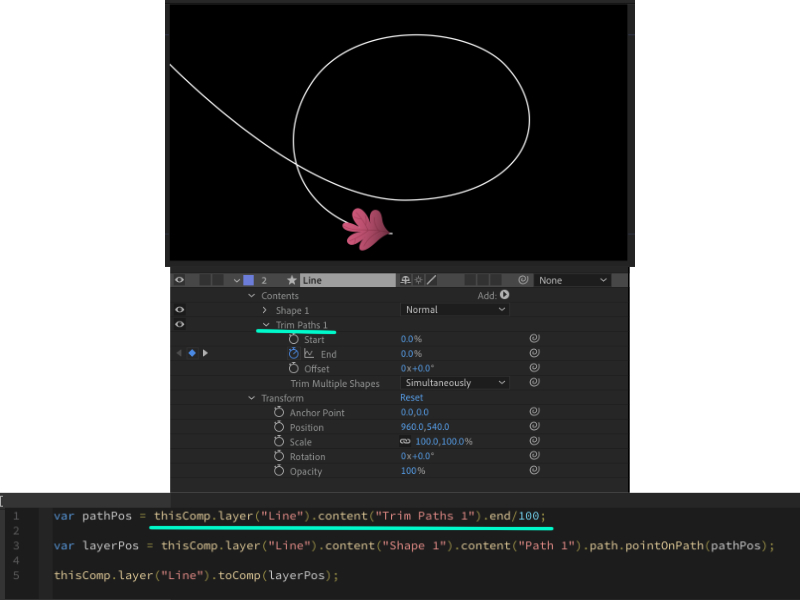Viewport: 800px width, 600px height.
Task: Enable the Start property stopwatch
Action: [293, 339]
